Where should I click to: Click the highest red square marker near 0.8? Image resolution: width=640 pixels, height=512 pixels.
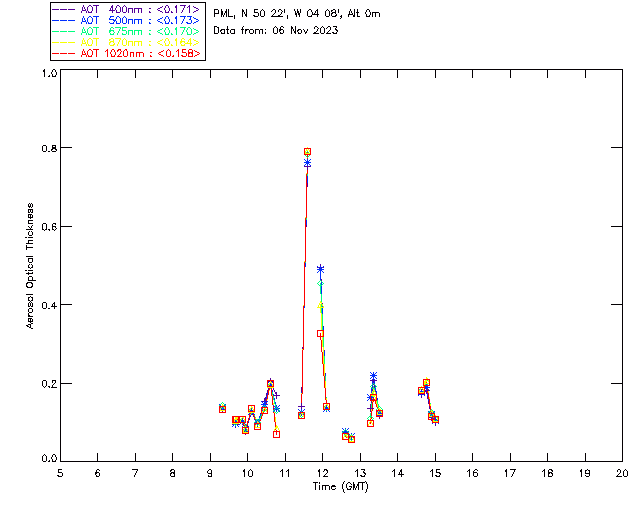(x=307, y=152)
